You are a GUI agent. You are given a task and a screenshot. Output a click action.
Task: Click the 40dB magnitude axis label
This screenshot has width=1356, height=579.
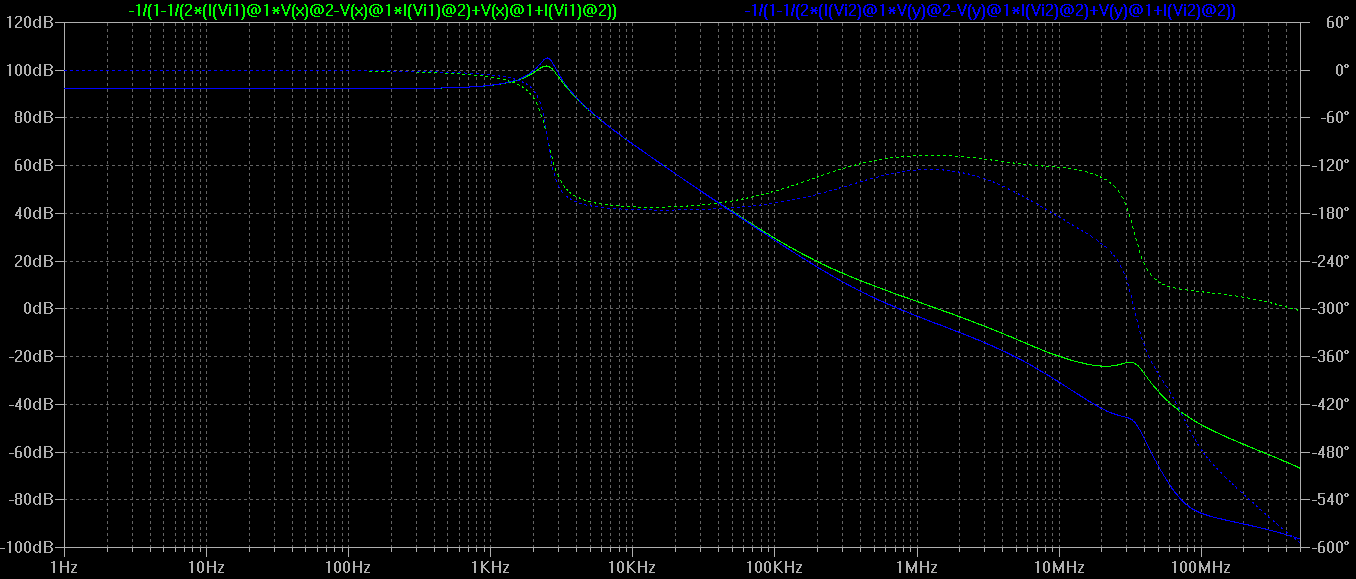(x=33, y=213)
